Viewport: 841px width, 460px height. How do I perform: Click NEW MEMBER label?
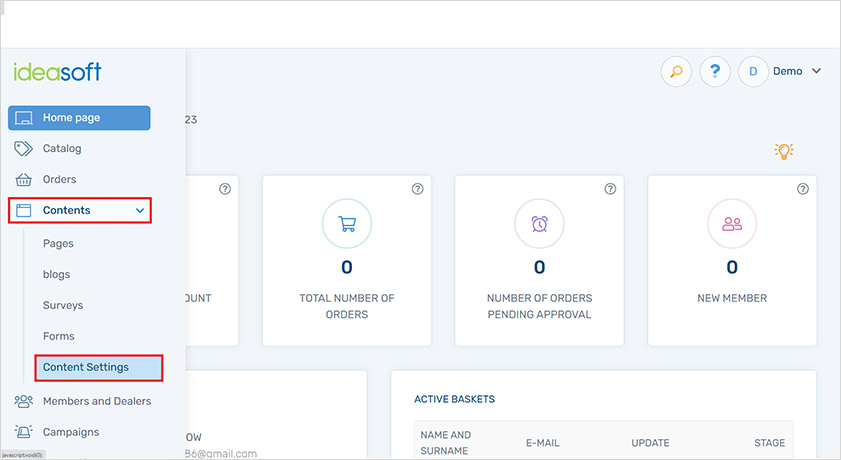[x=732, y=298]
